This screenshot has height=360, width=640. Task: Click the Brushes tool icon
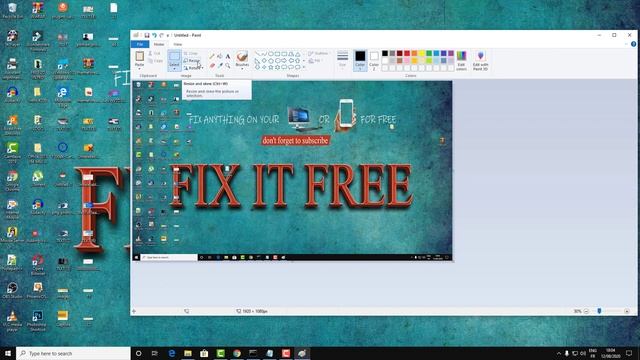point(242,56)
